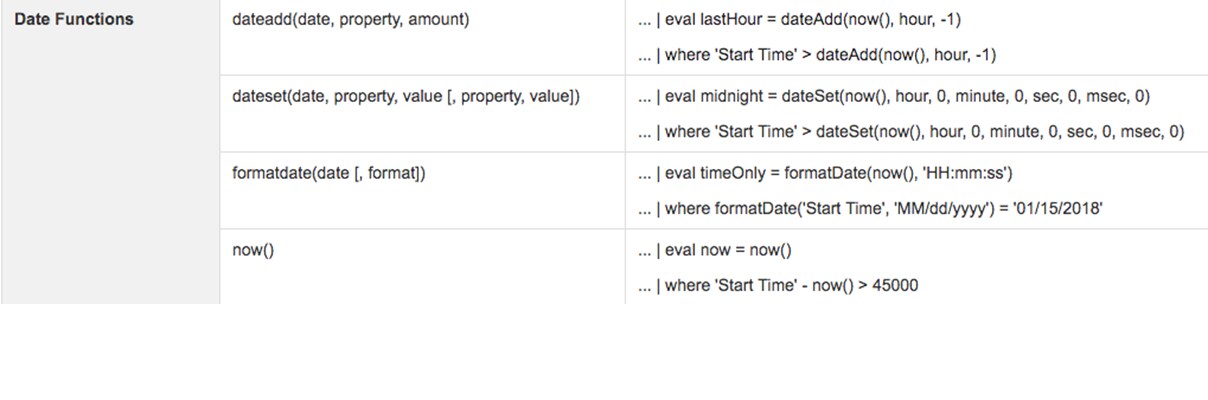Click the eval timeOnly formatDate example line

(x=826, y=174)
